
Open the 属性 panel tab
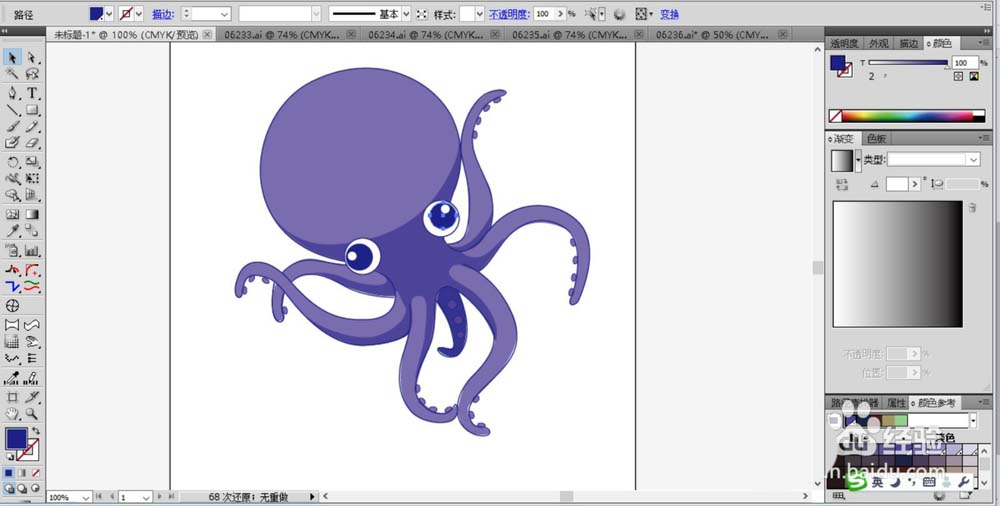896,403
